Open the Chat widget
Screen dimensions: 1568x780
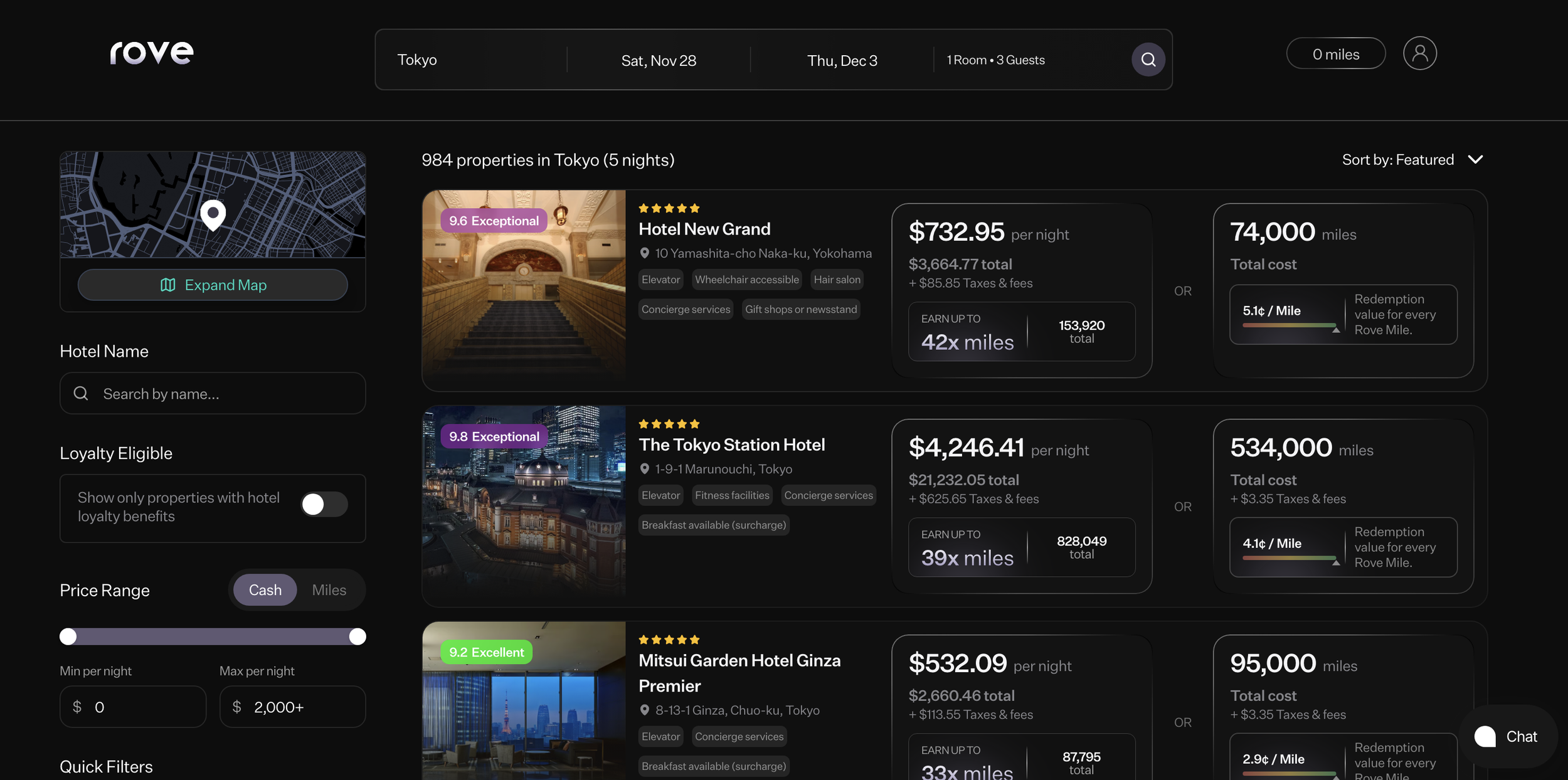pos(1508,736)
